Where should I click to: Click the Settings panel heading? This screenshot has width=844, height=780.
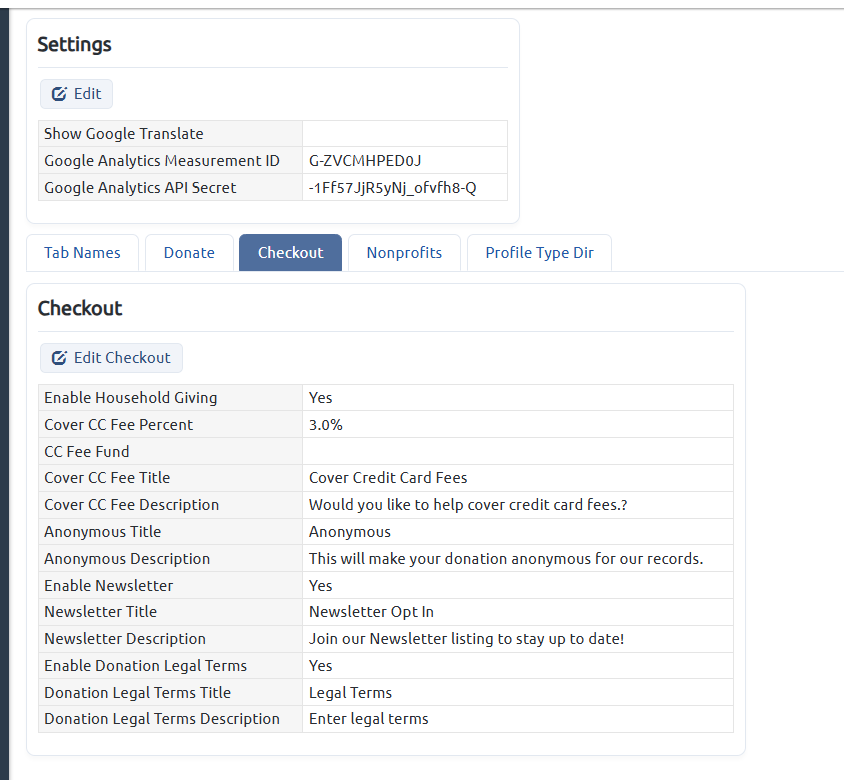(74, 45)
